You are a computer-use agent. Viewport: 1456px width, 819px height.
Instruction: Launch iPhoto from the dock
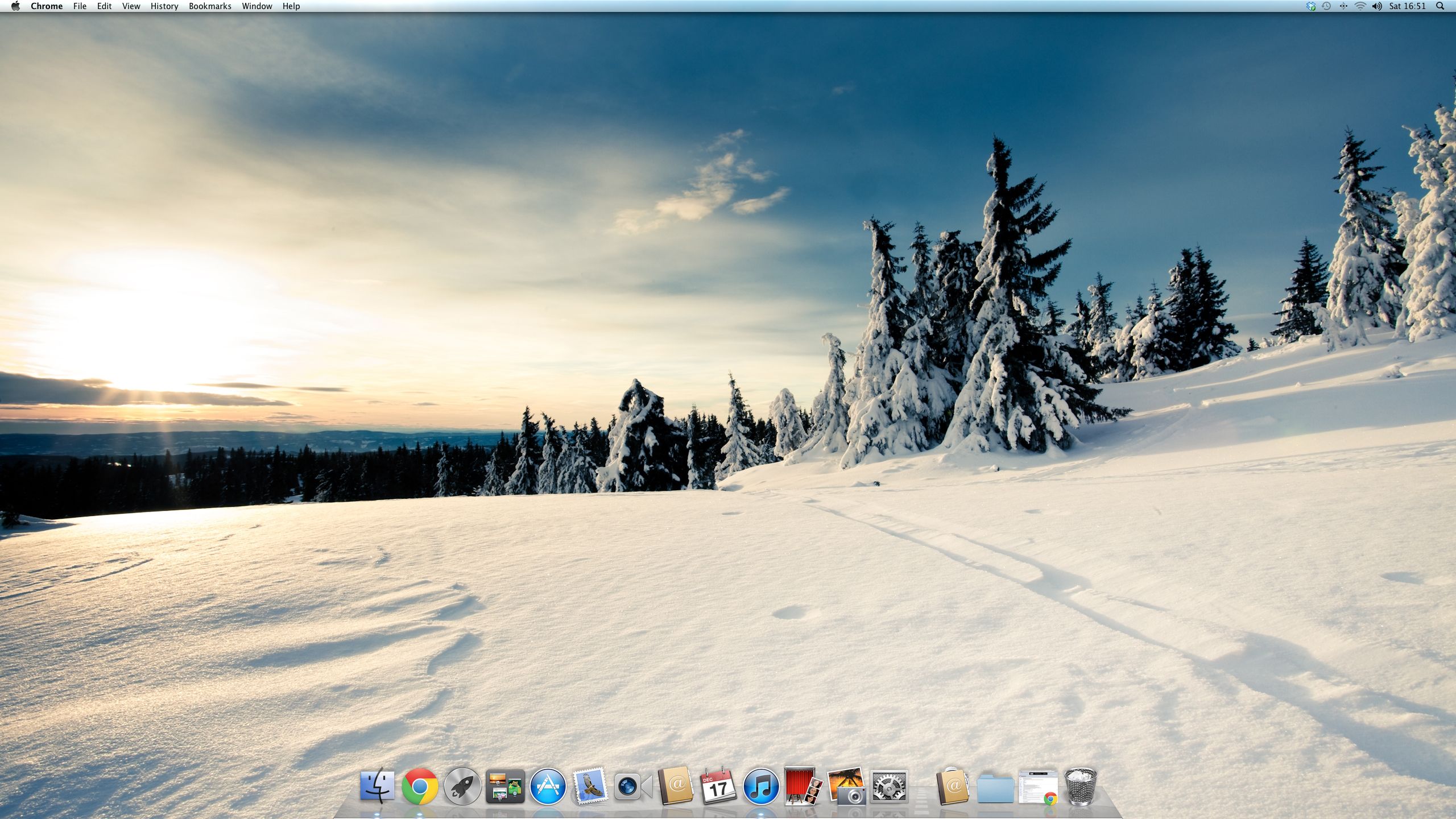846,787
